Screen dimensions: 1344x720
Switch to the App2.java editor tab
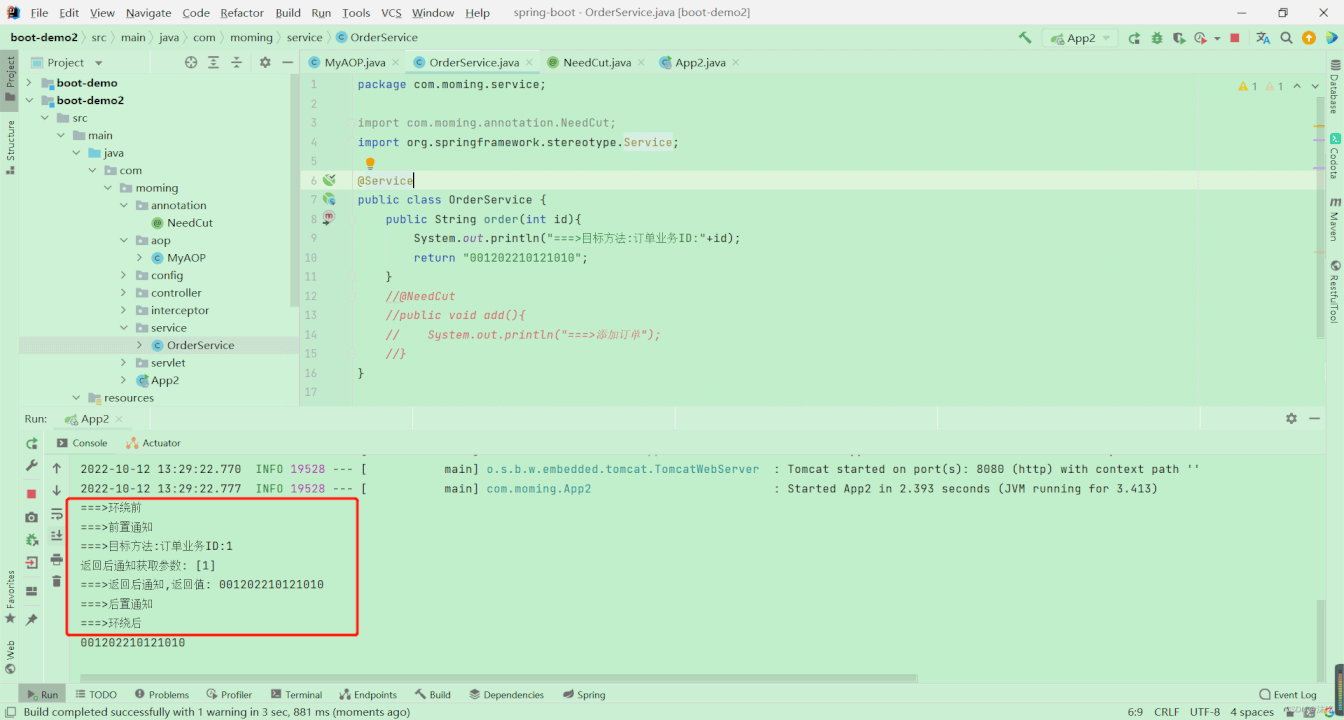[x=700, y=62]
